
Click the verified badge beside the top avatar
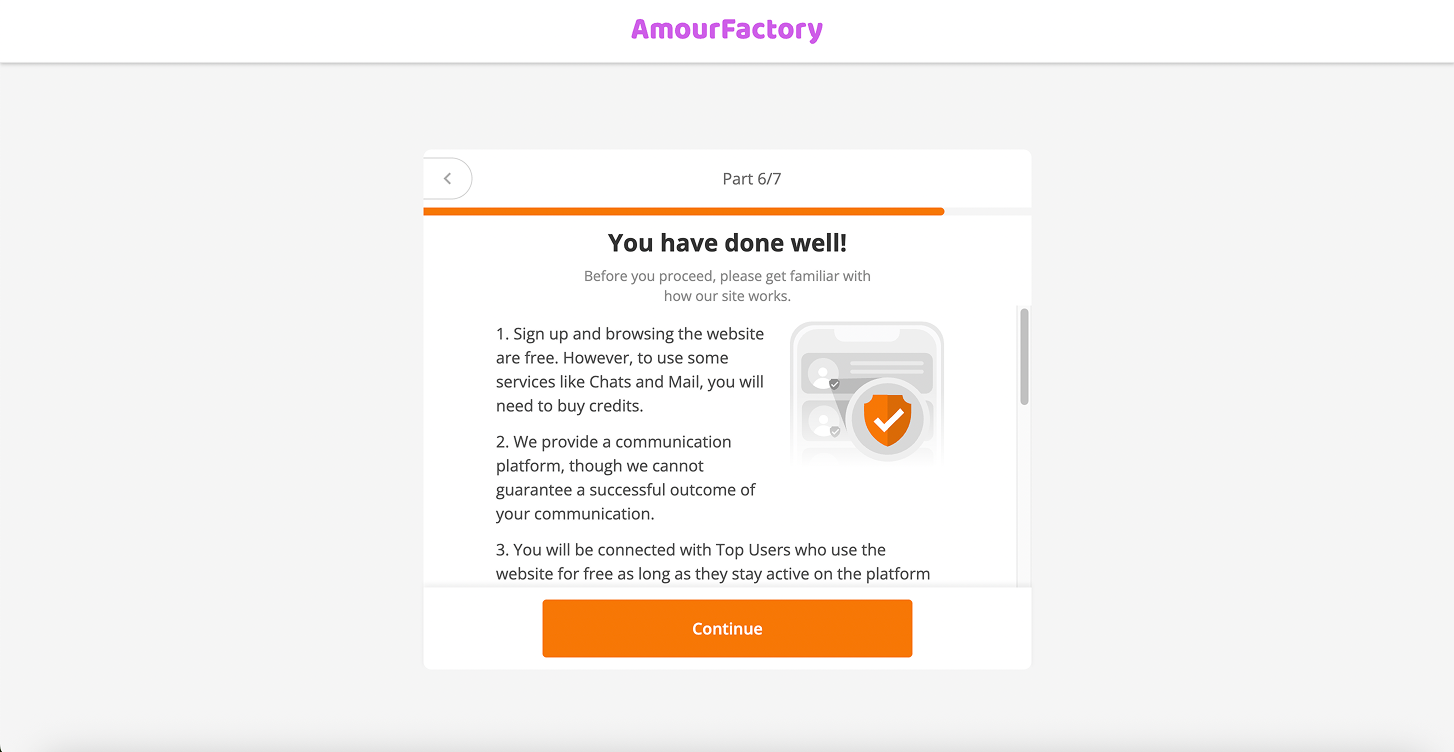pyautogui.click(x=833, y=383)
